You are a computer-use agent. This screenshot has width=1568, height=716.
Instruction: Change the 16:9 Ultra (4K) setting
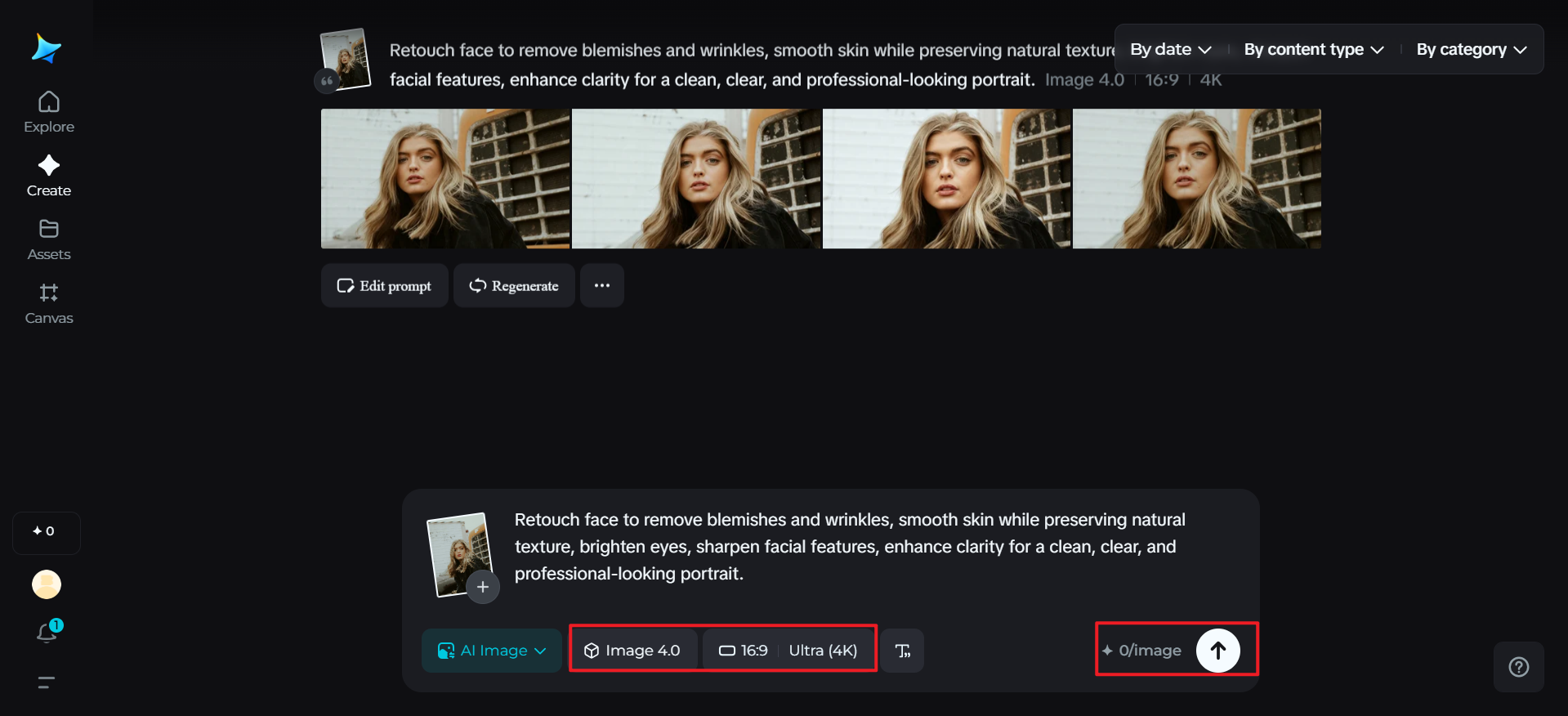(x=788, y=651)
